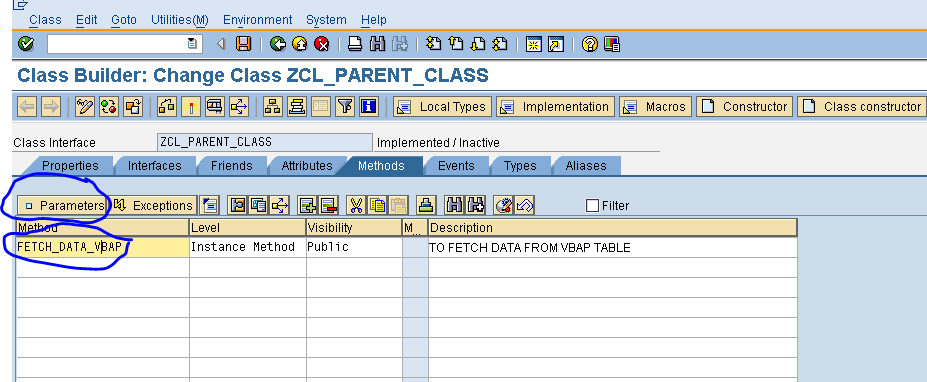Click the Find Next icon in methods toolbar

tap(475, 205)
